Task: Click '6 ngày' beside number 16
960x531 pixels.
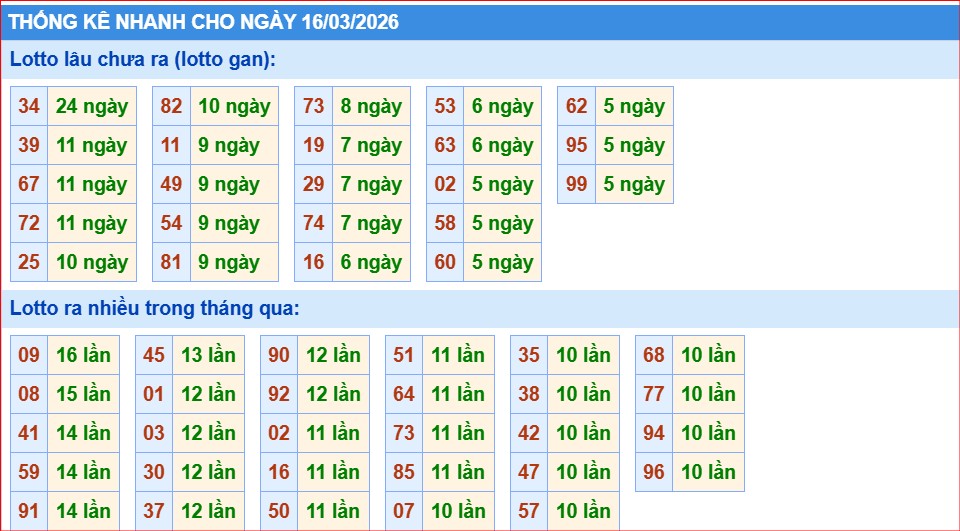Action: 372,262
